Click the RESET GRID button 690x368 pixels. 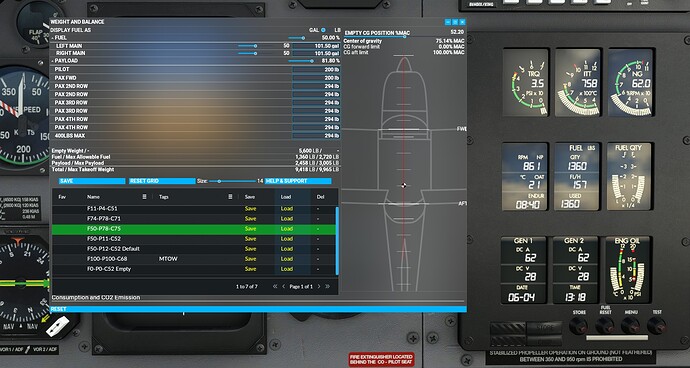click(162, 181)
